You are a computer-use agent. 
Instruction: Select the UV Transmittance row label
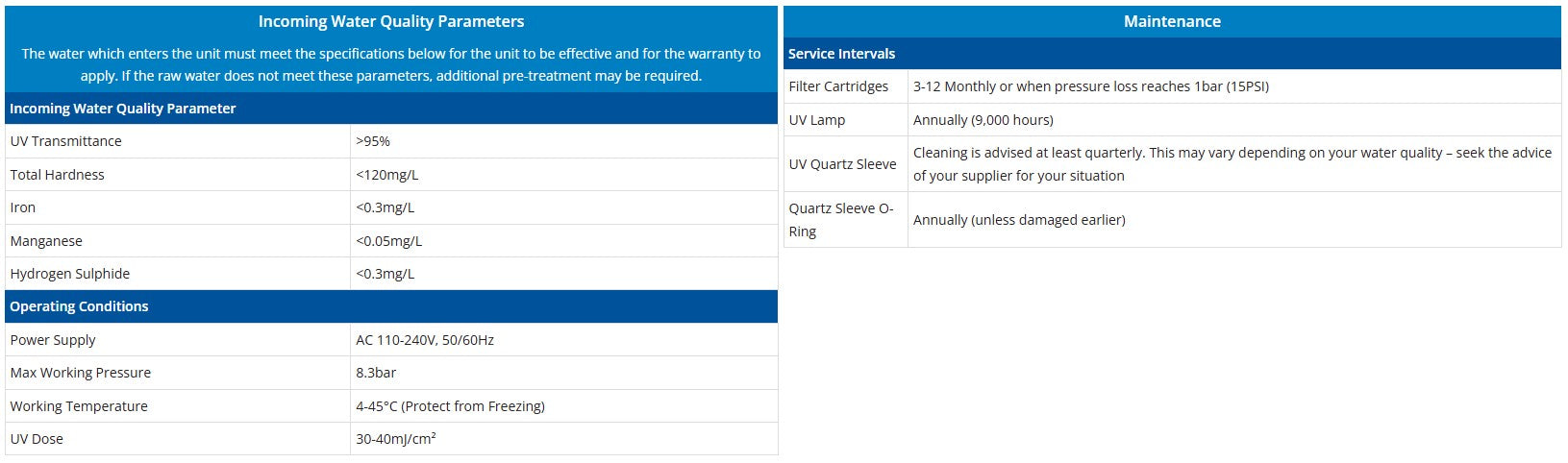point(65,141)
